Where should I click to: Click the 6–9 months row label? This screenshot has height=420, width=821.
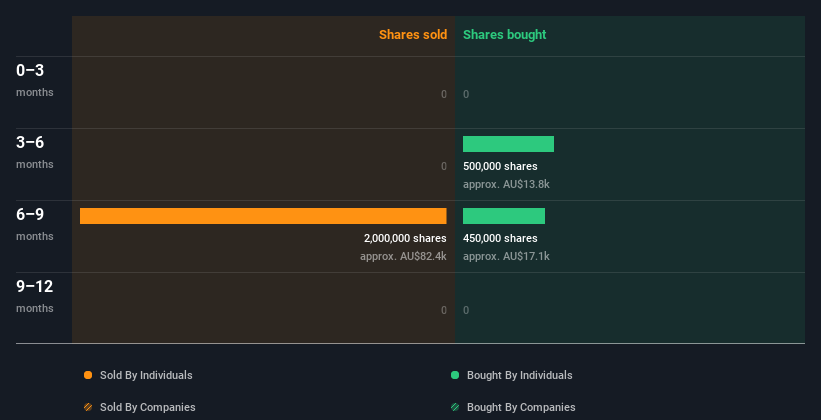click(x=35, y=224)
